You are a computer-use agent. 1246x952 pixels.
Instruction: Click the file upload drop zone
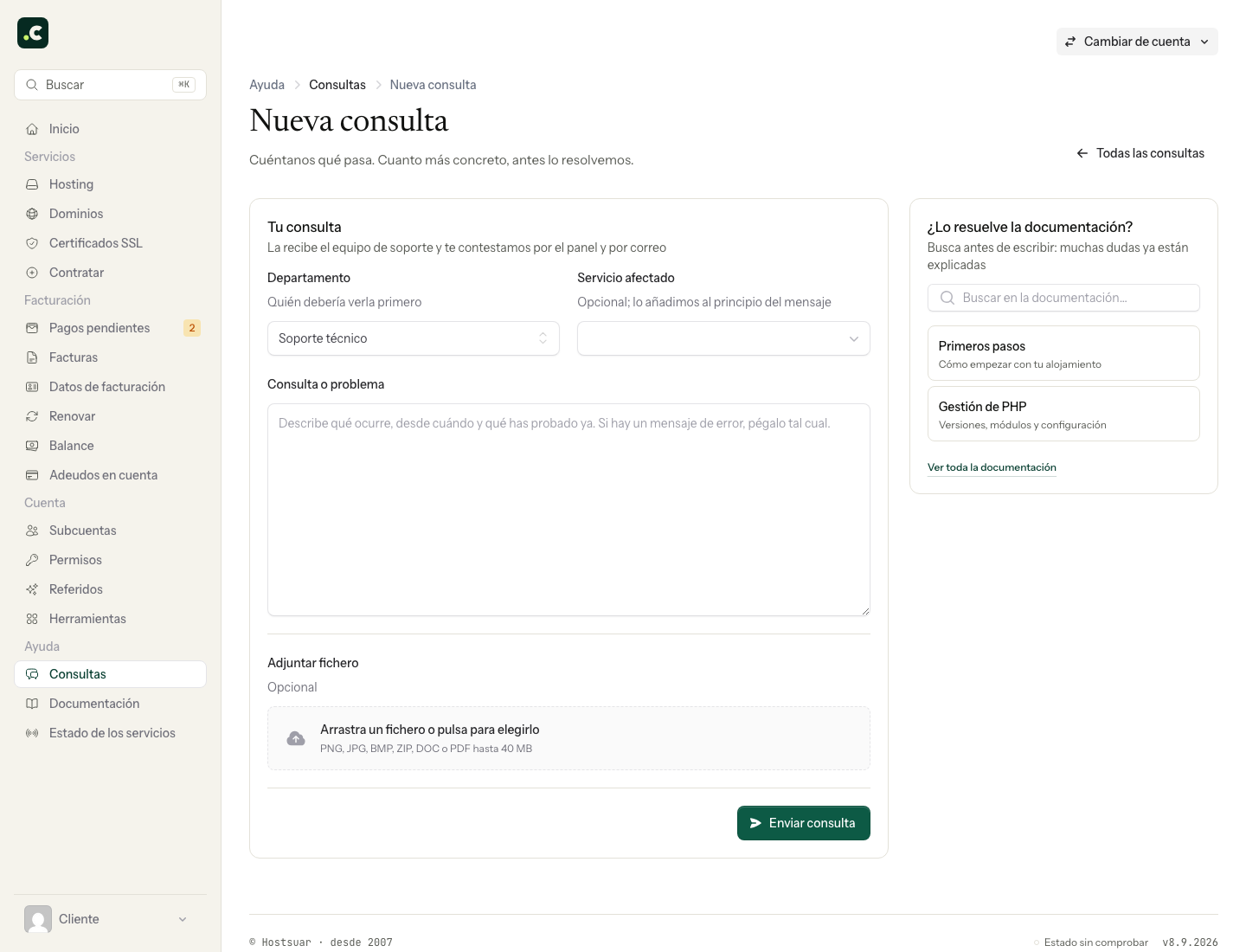coord(568,738)
